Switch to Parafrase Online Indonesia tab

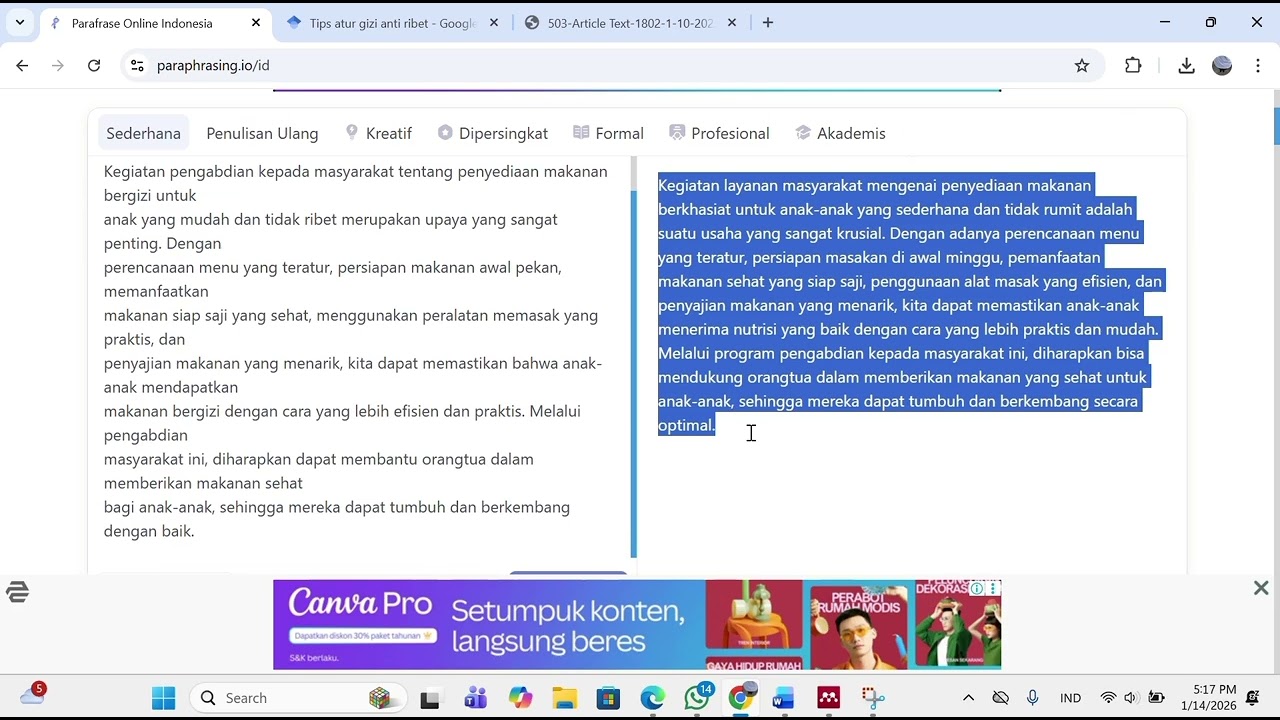click(155, 23)
